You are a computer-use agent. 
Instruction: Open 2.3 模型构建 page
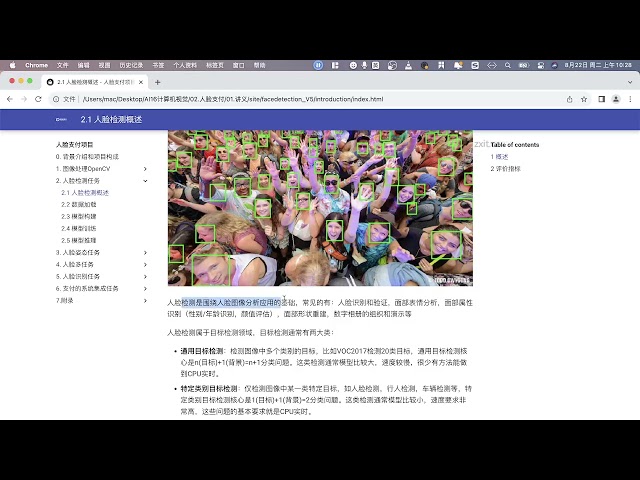tap(79, 217)
